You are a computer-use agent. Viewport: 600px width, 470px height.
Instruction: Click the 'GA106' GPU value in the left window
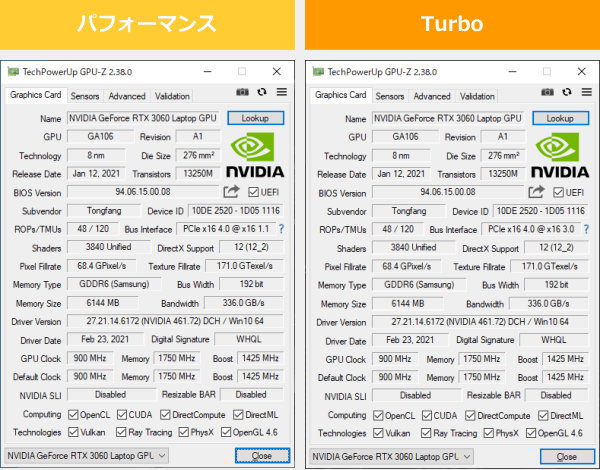[x=100, y=136]
